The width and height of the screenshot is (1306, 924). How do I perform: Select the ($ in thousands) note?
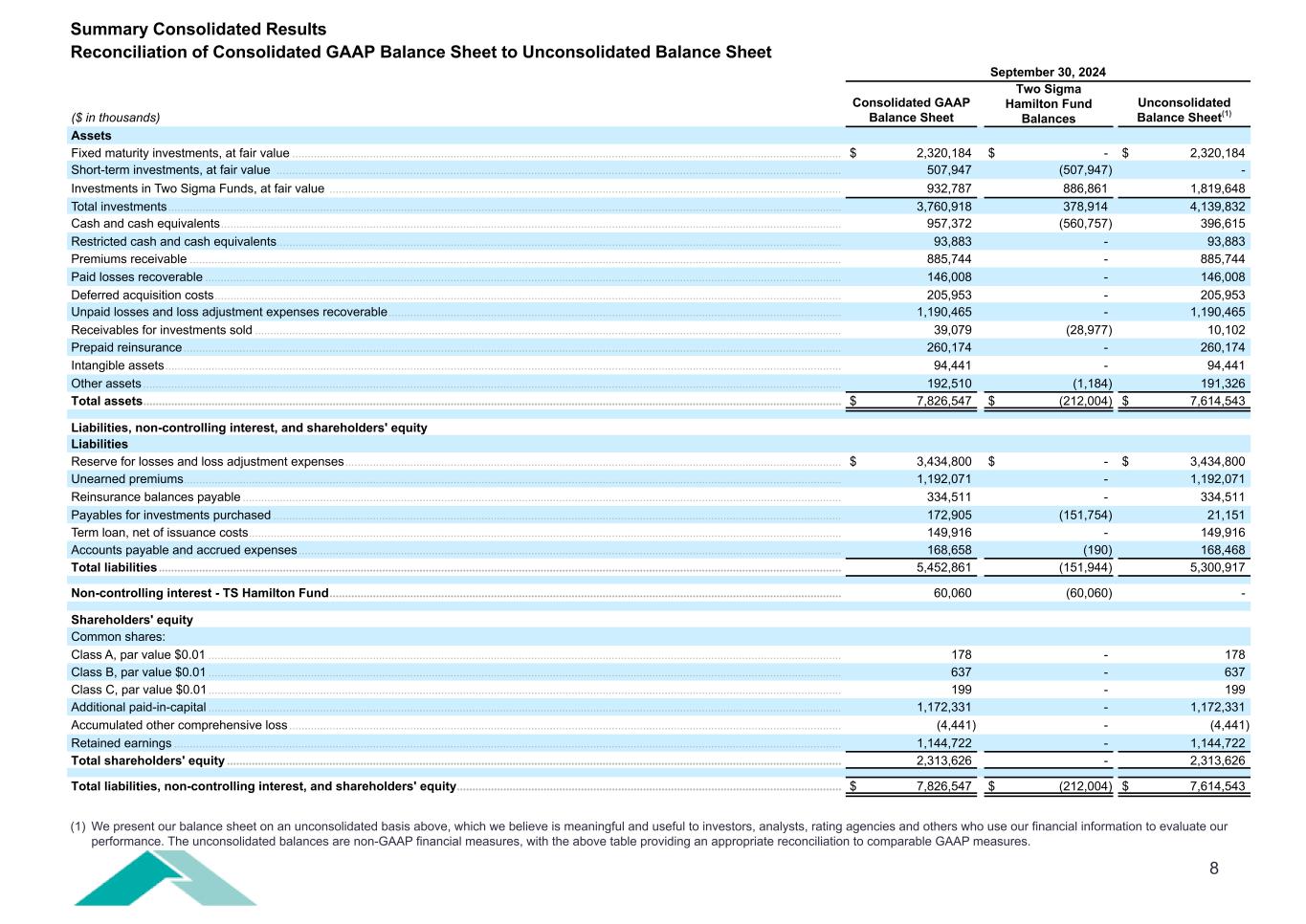click(115, 118)
